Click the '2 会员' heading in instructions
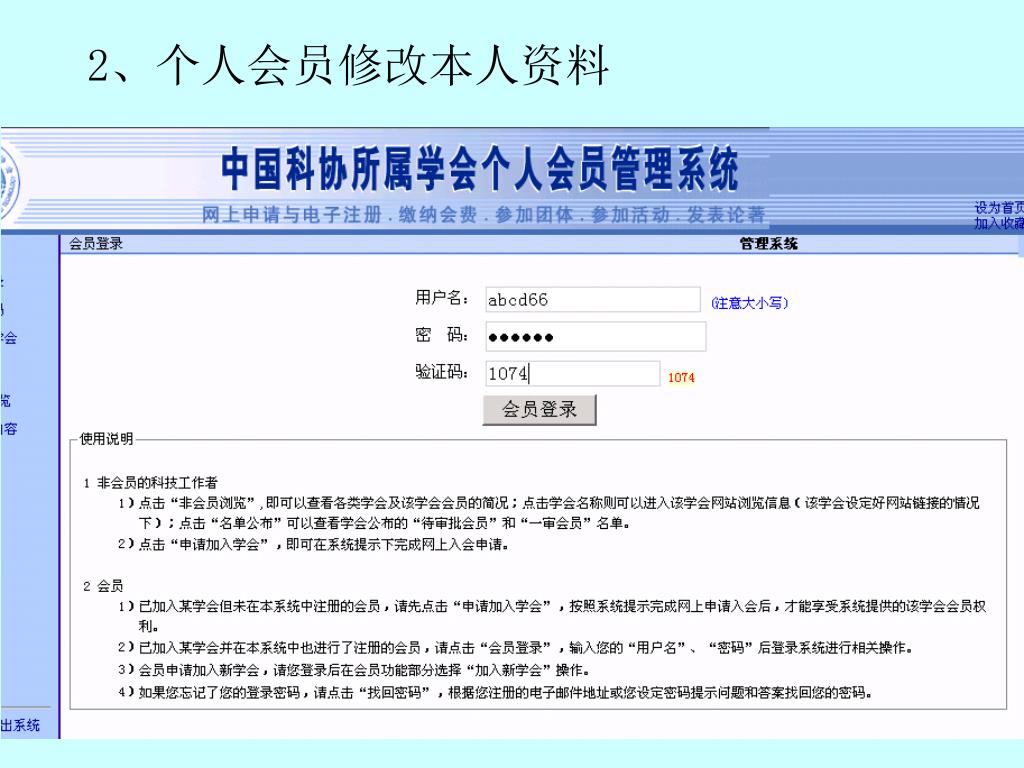This screenshot has width=1024, height=768. [x=103, y=586]
